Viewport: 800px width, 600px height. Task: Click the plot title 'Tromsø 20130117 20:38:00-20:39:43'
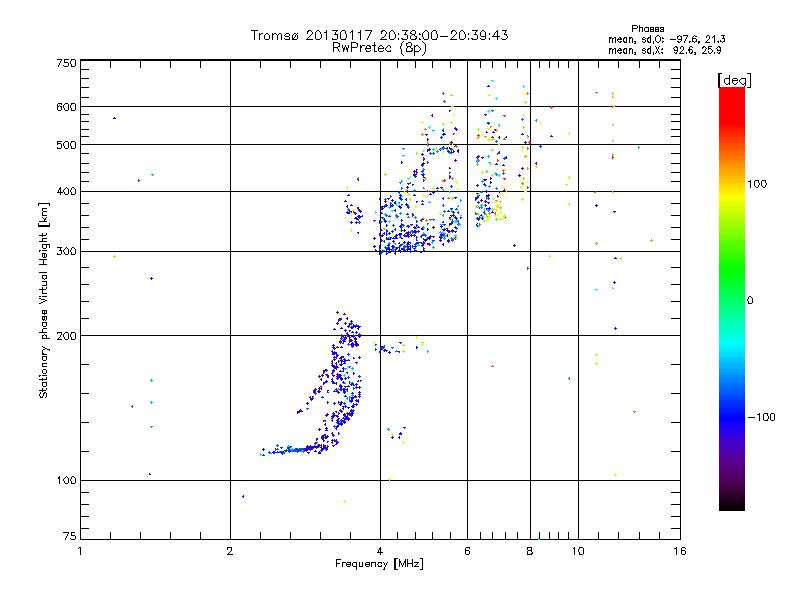click(379, 35)
